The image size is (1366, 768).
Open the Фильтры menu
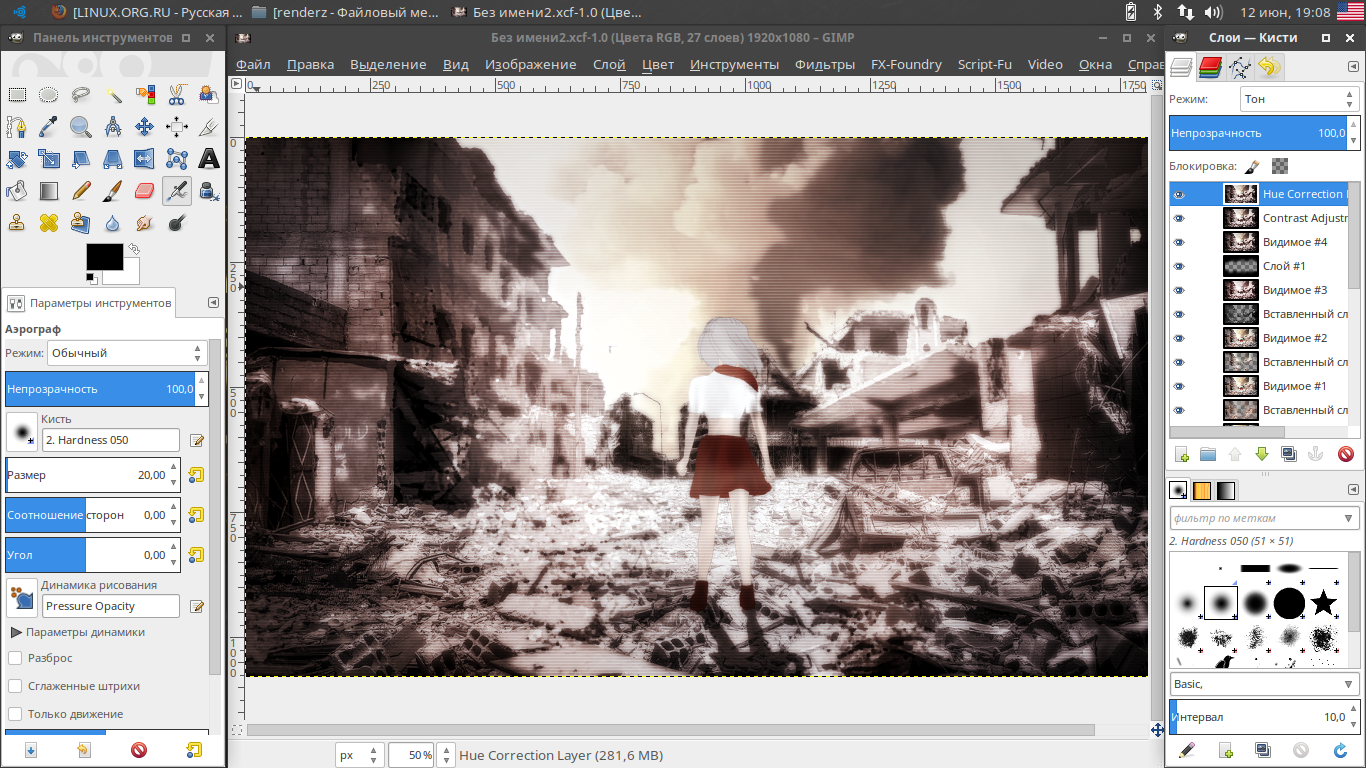tap(824, 64)
